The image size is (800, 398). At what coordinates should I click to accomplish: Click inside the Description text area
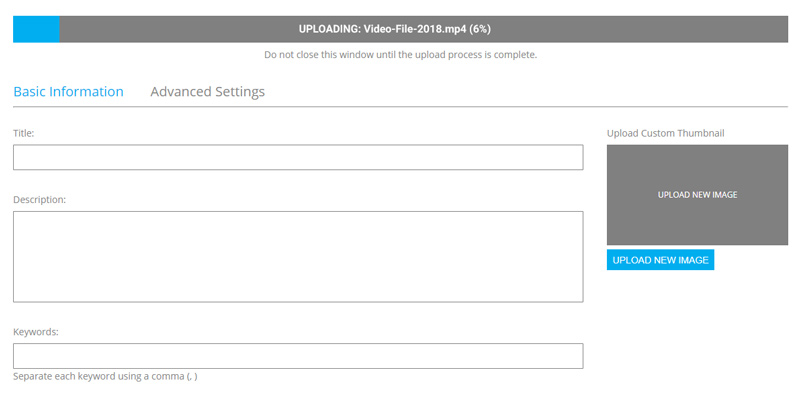click(x=298, y=257)
